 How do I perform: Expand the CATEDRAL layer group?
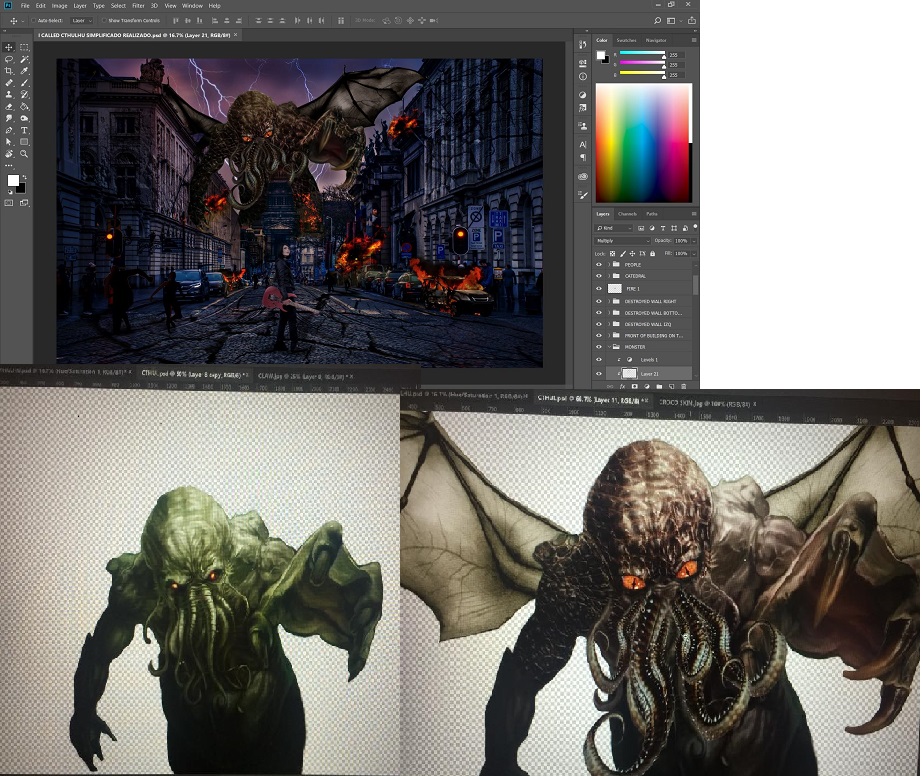609,276
